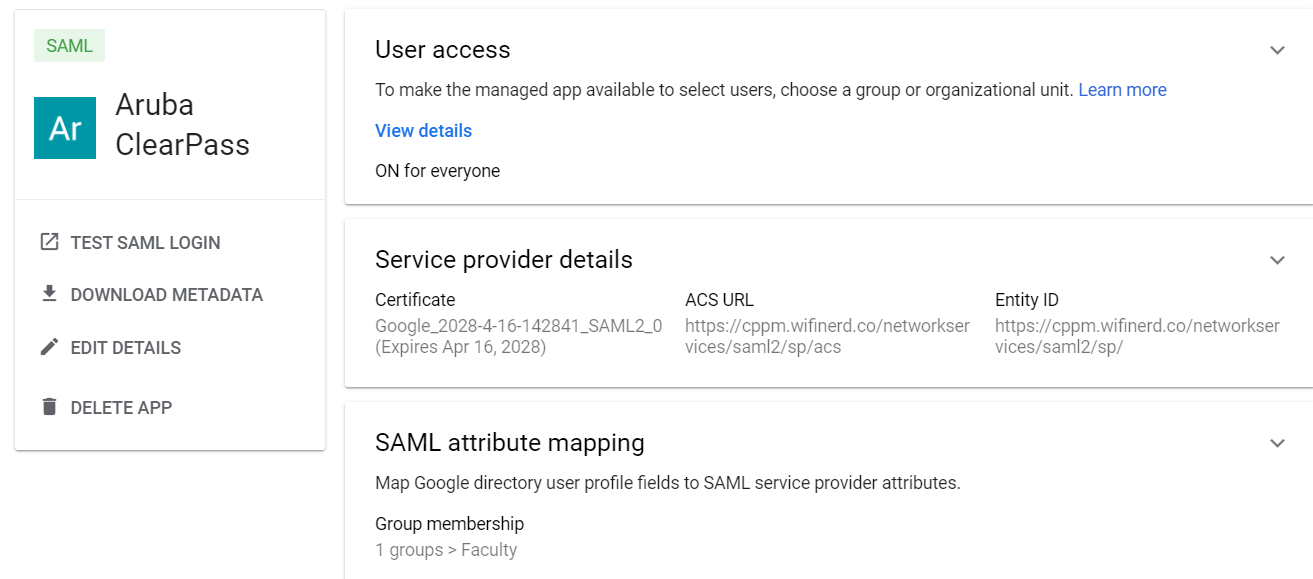The height and width of the screenshot is (579, 1313).
Task: Click the ACS URL label
Action: (x=719, y=300)
